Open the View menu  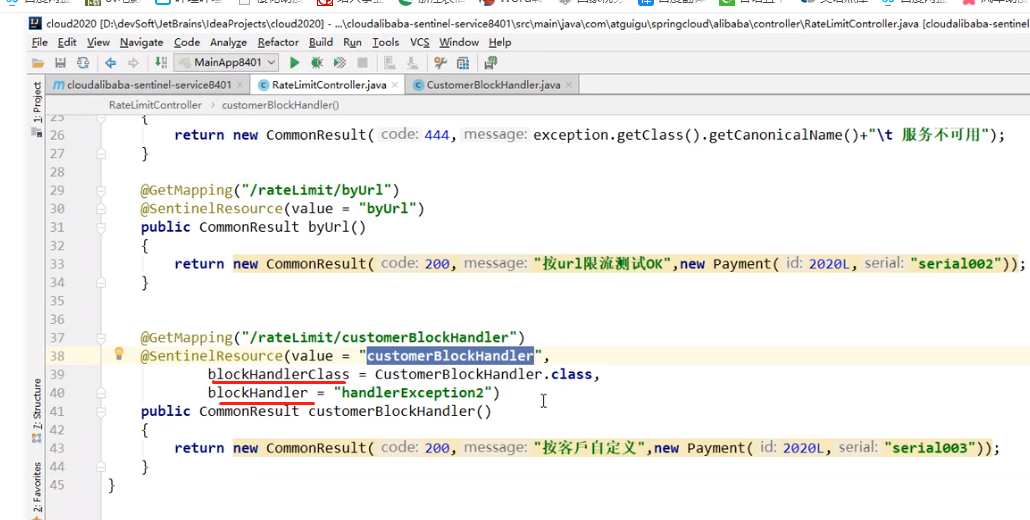point(98,42)
